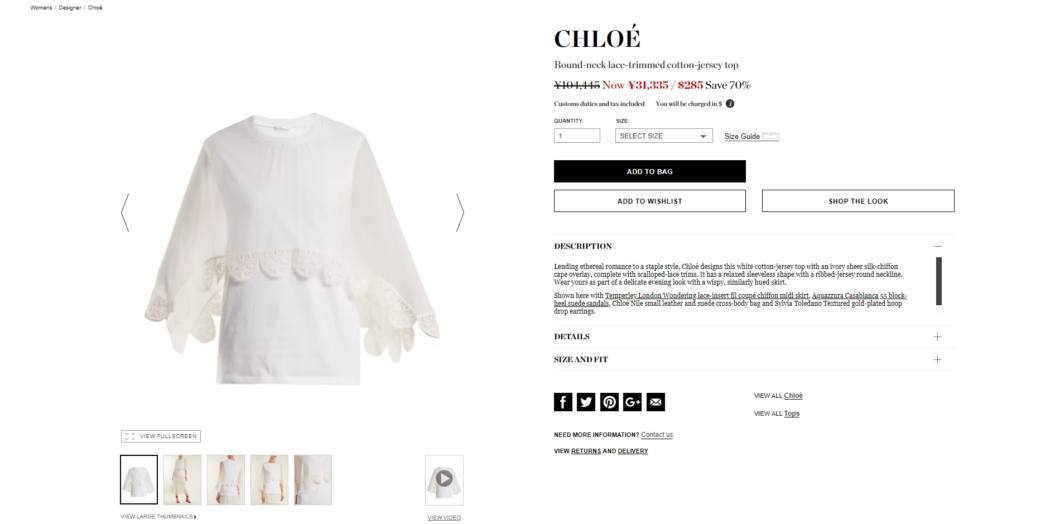The width and height of the screenshot is (1060, 524).
Task: Share product on Google Plus icon
Action: pyautogui.click(x=632, y=402)
